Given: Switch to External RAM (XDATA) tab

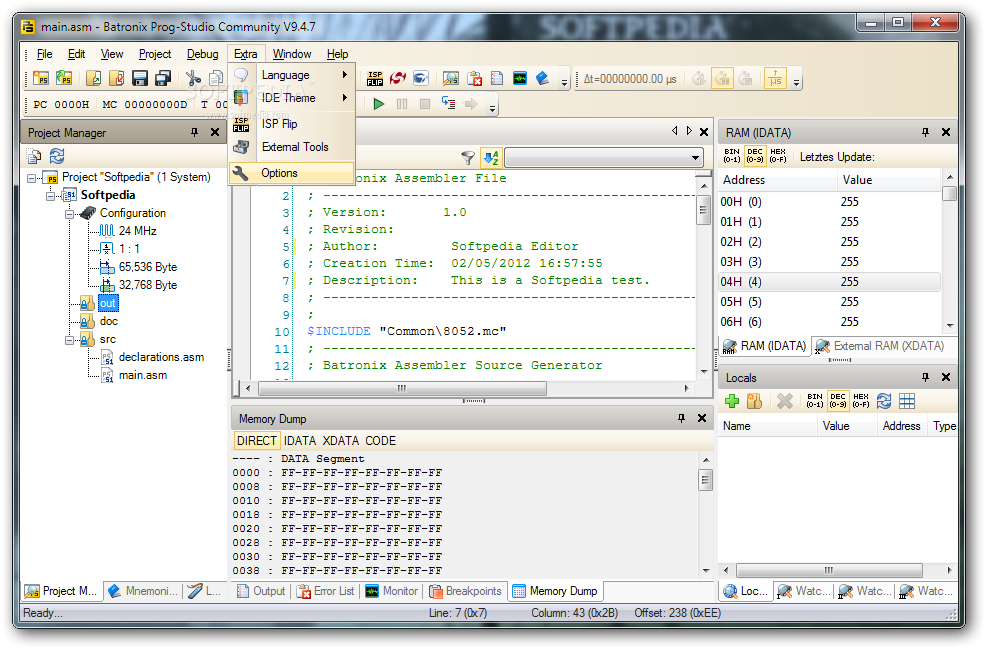Looking at the screenshot, I should (880, 346).
